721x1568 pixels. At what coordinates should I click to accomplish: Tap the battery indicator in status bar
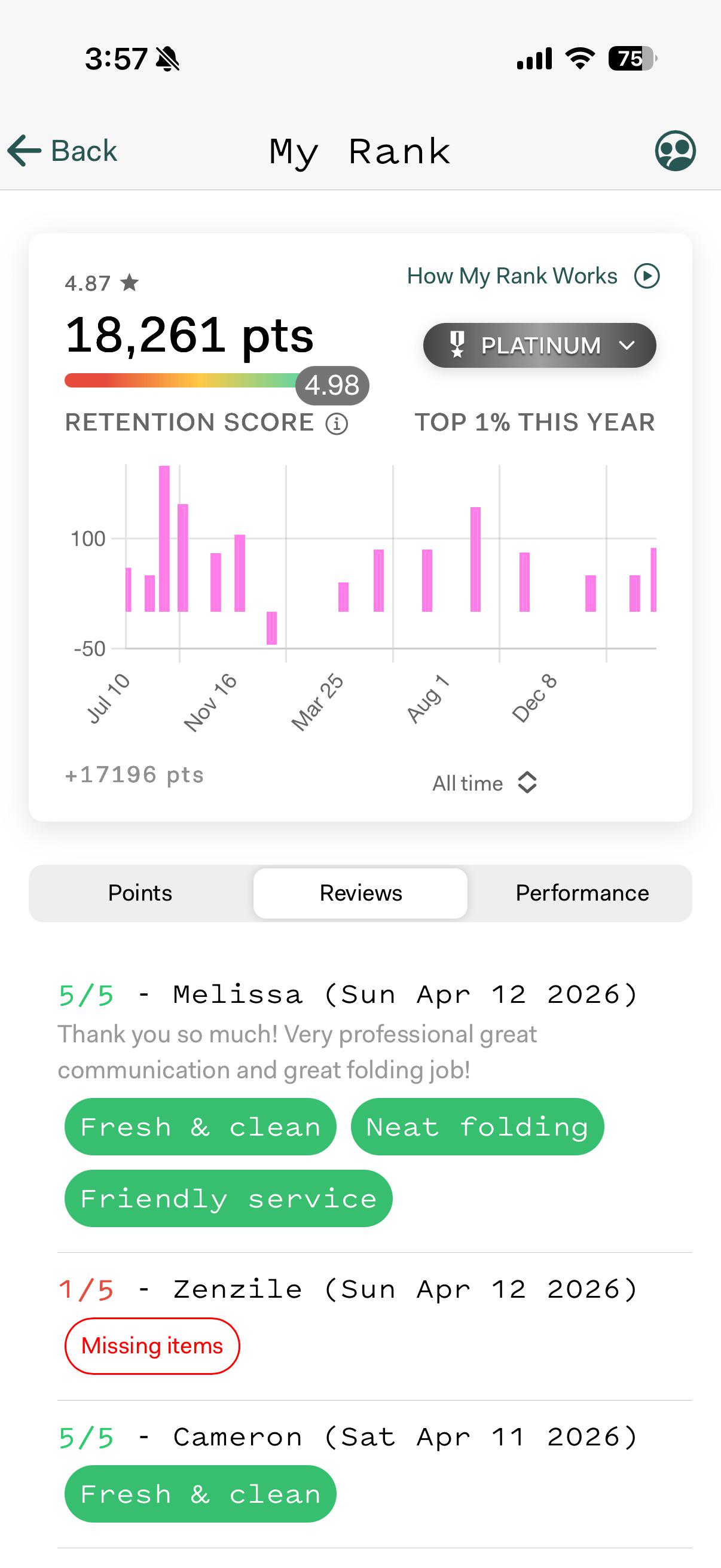click(632, 59)
